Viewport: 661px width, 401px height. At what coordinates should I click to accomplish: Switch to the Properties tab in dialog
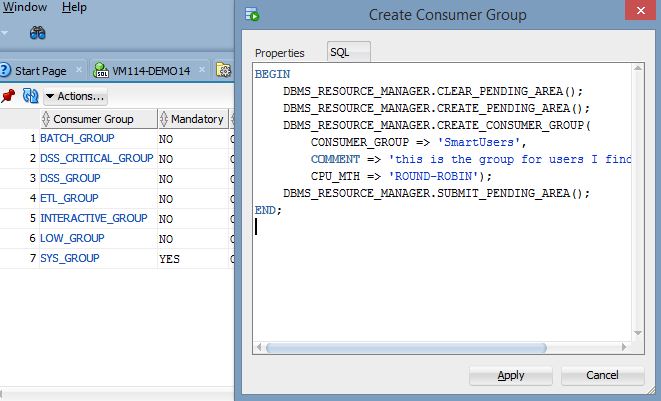coord(279,53)
